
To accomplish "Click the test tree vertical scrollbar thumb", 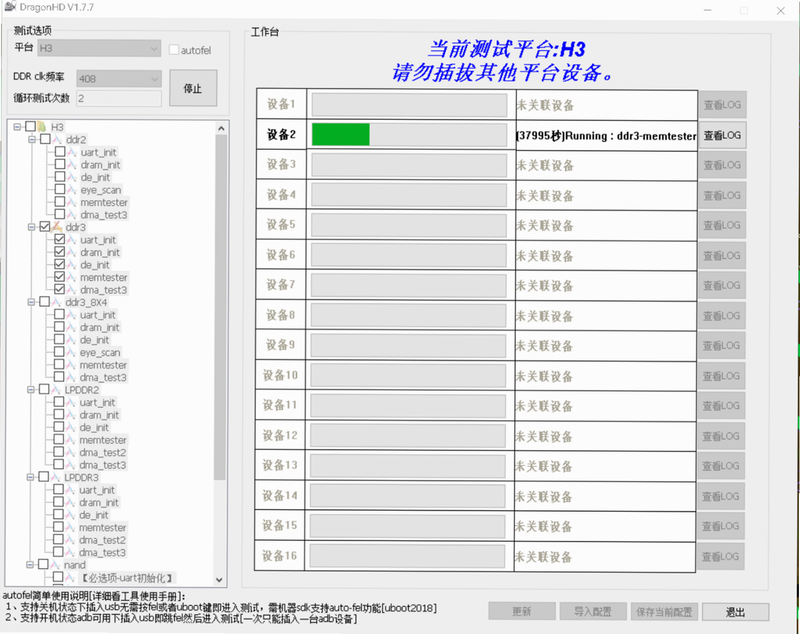I will (x=220, y=307).
